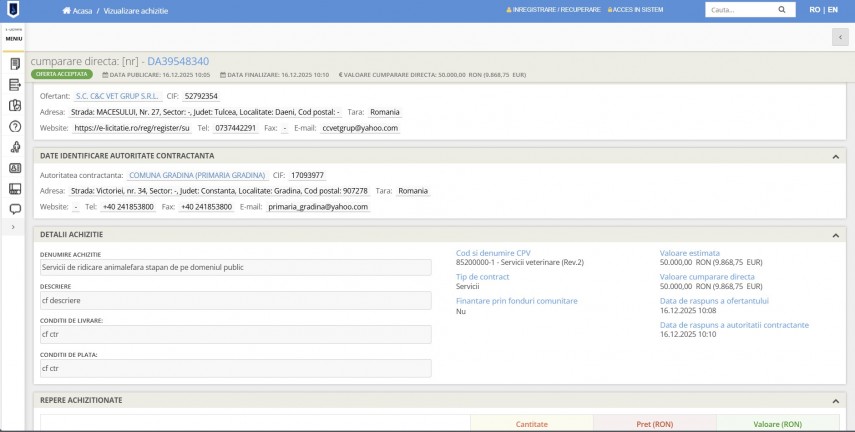Viewport: 855px width, 432px height.
Task: Open the help question mark icon
Action: click(x=15, y=126)
